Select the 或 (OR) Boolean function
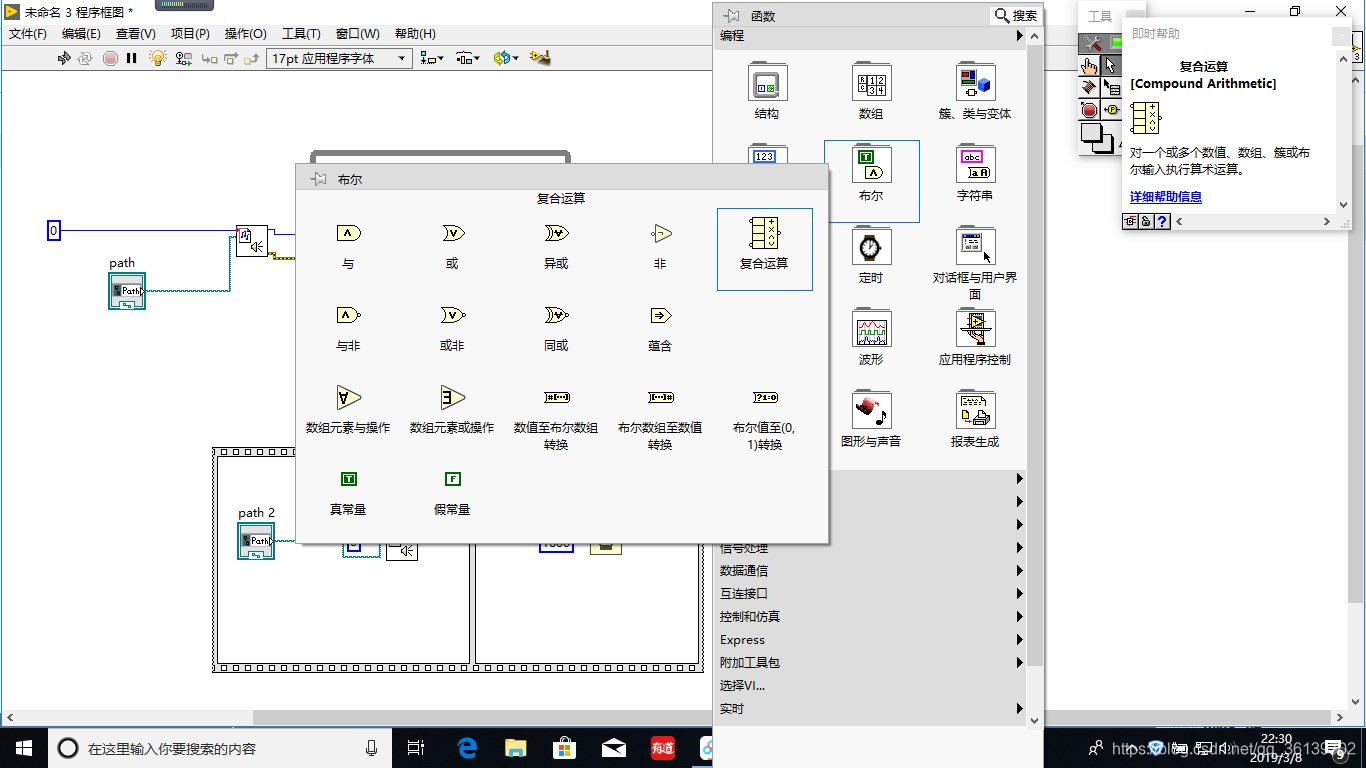Screen dimensions: 1366x768 point(452,245)
